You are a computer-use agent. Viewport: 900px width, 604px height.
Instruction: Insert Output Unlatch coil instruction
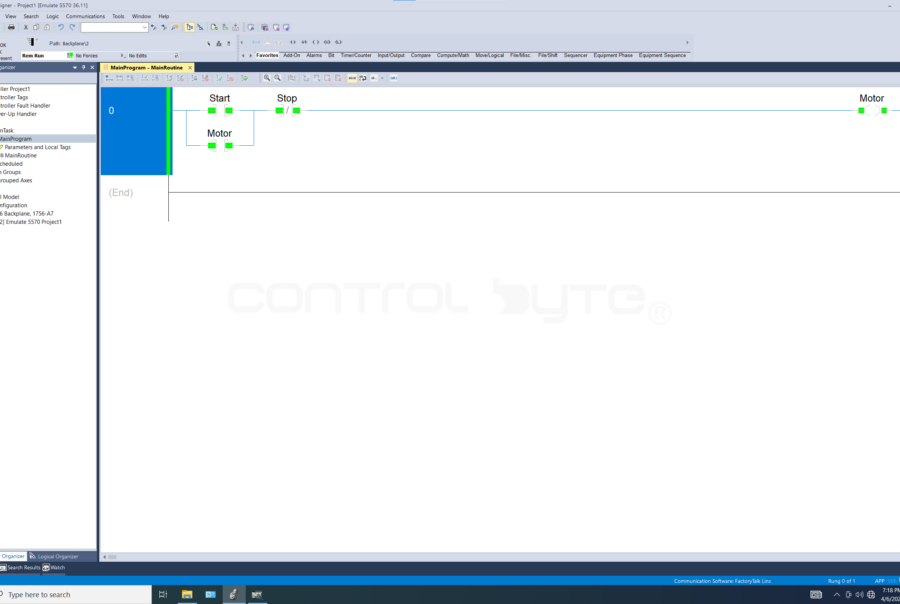point(339,42)
